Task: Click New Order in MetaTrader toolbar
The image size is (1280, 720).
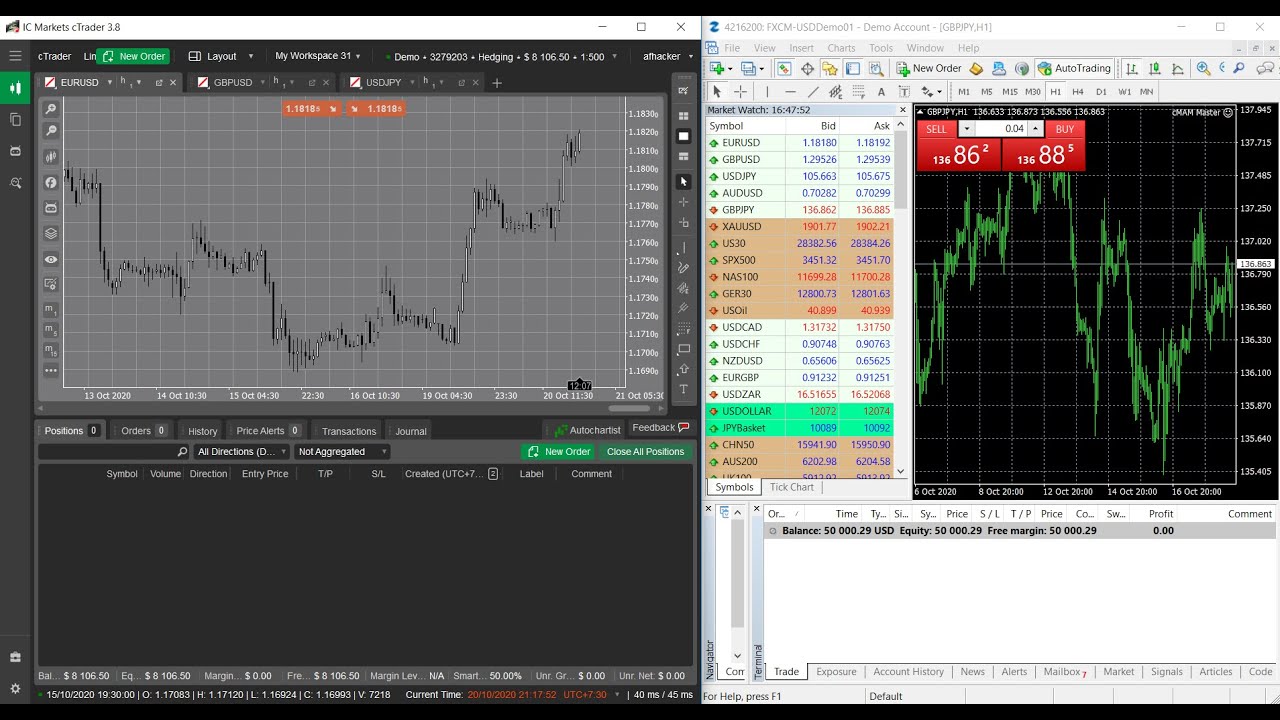Action: (x=928, y=68)
